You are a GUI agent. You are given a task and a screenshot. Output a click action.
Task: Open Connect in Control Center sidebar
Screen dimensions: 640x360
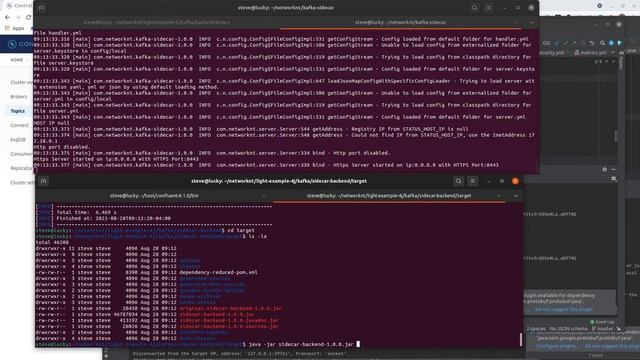(19, 125)
